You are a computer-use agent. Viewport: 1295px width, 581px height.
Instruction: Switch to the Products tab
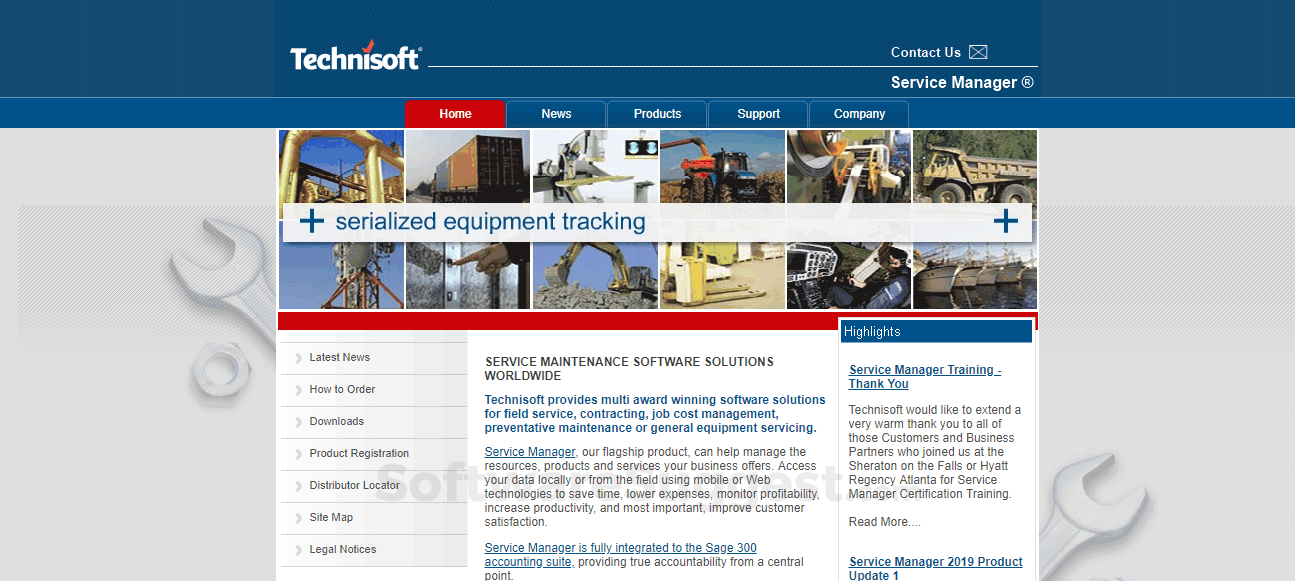[x=656, y=113]
